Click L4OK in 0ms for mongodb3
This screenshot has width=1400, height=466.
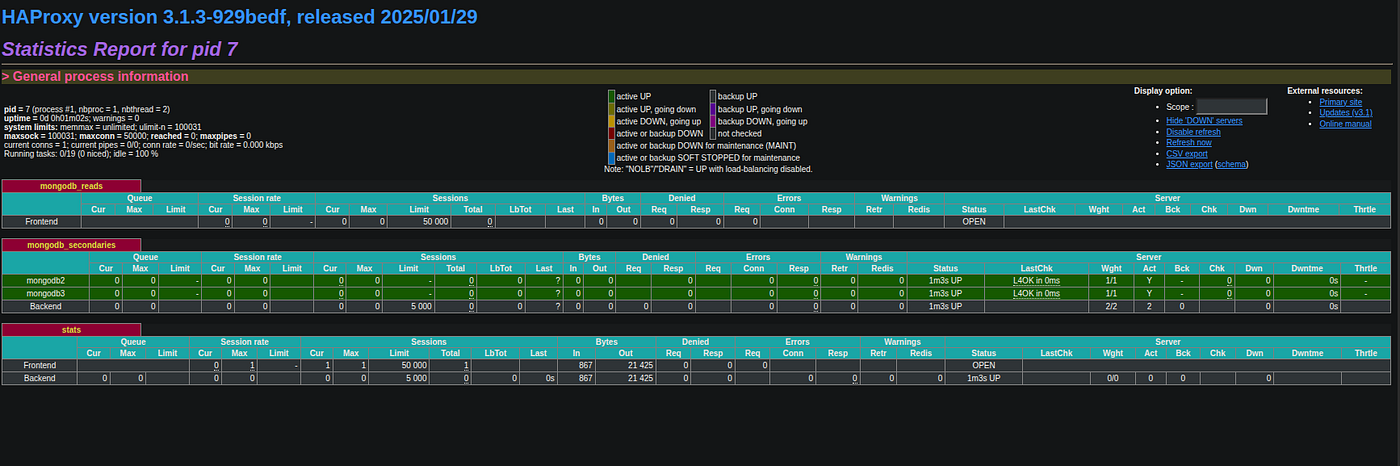coord(1036,293)
